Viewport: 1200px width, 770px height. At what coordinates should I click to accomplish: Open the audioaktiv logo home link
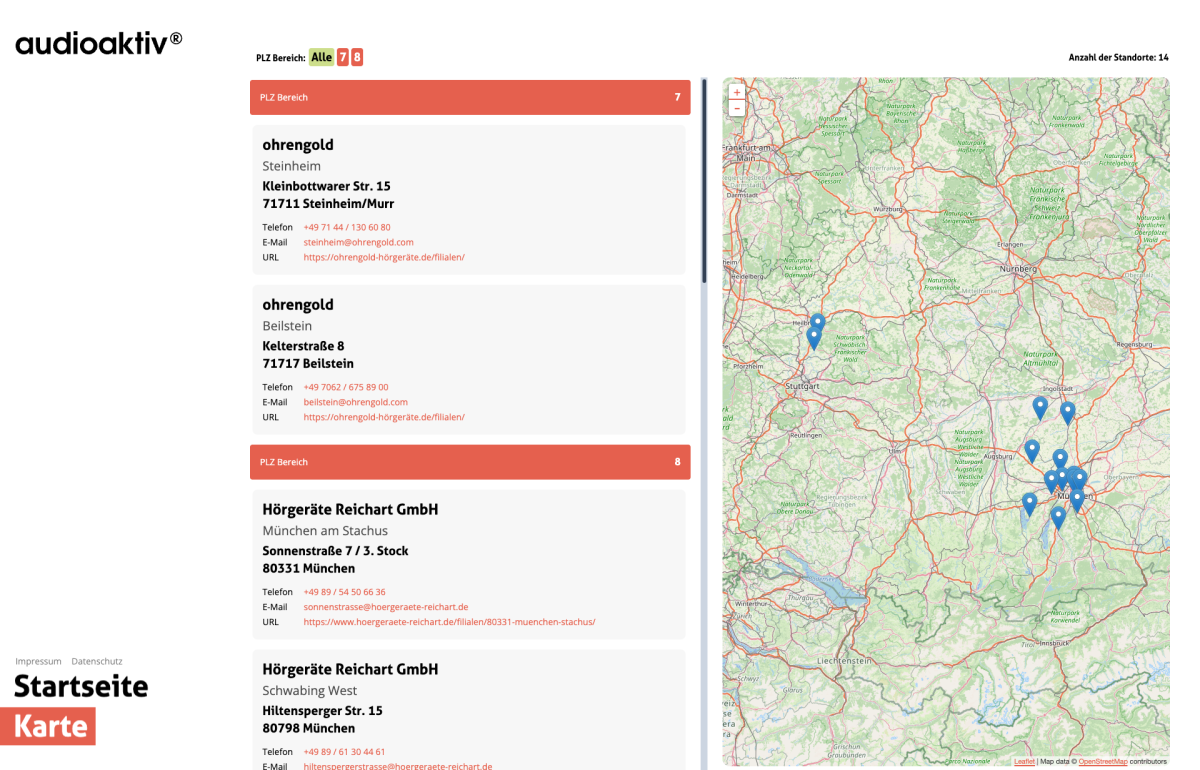(99, 43)
